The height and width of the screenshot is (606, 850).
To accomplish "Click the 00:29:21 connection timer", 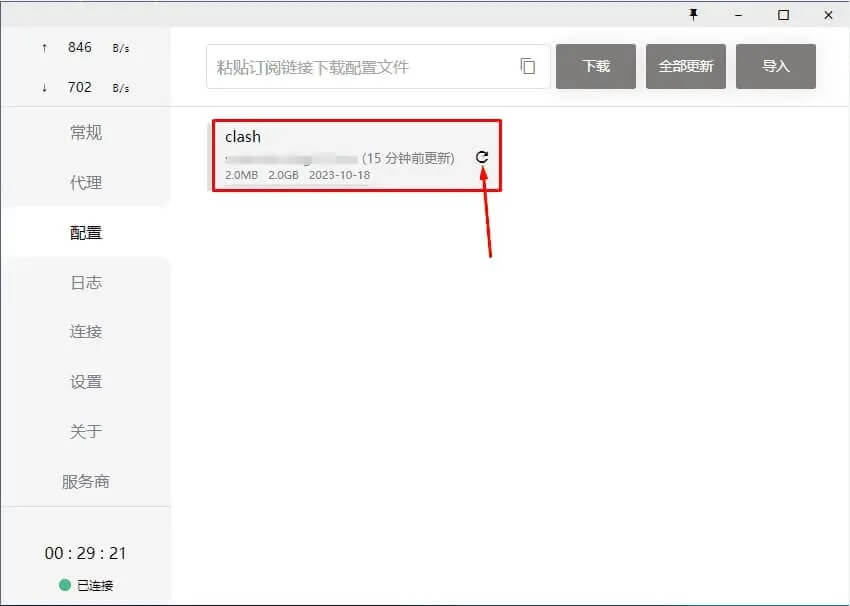I will click(x=86, y=553).
